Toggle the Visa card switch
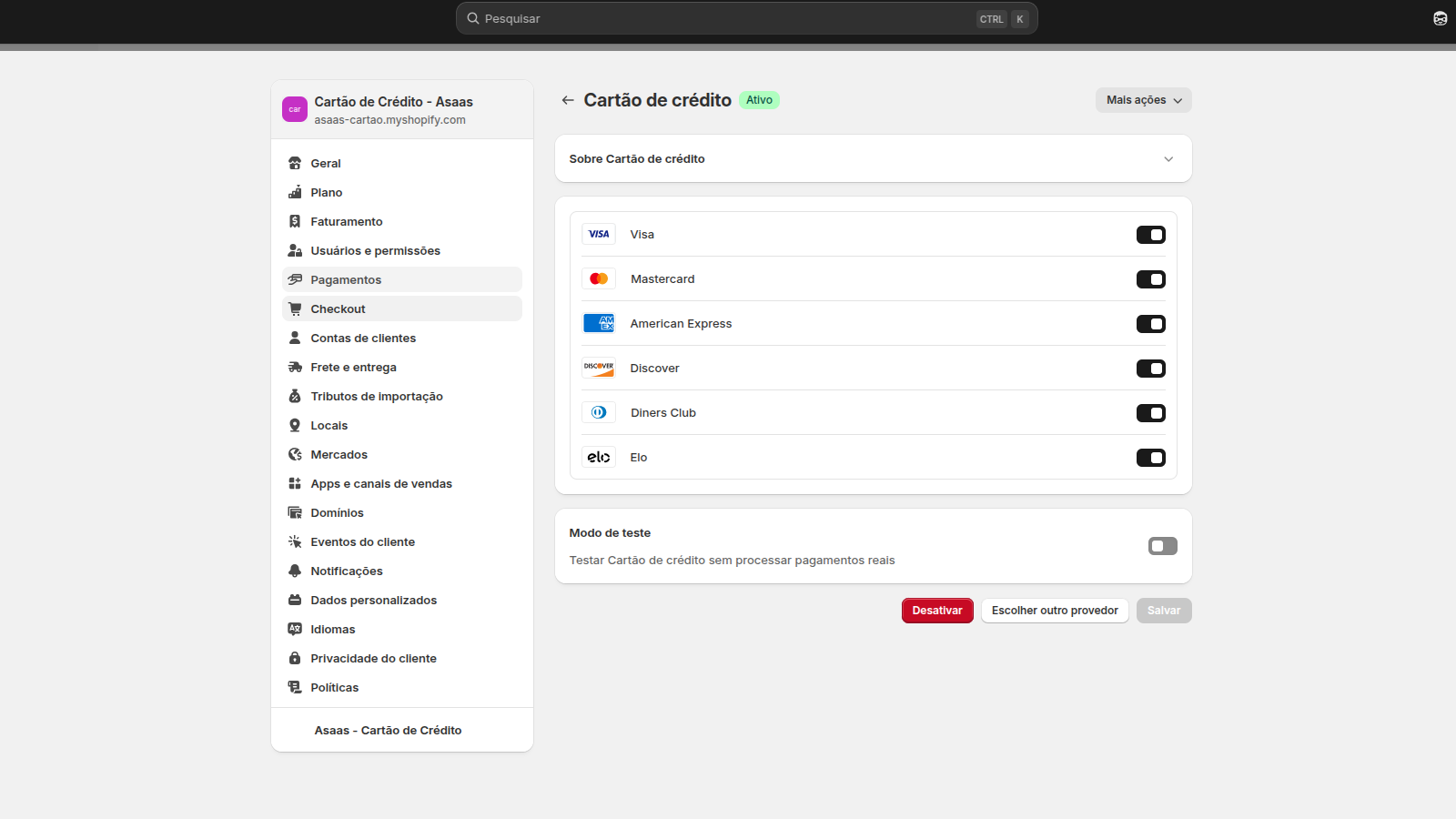This screenshot has width=1456, height=819. [1151, 235]
